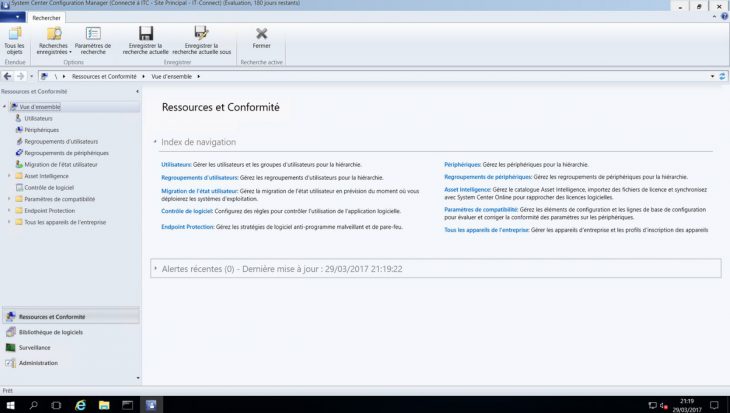Select the Rechercher ribbon tab
The width and height of the screenshot is (730, 413).
click(x=45, y=18)
